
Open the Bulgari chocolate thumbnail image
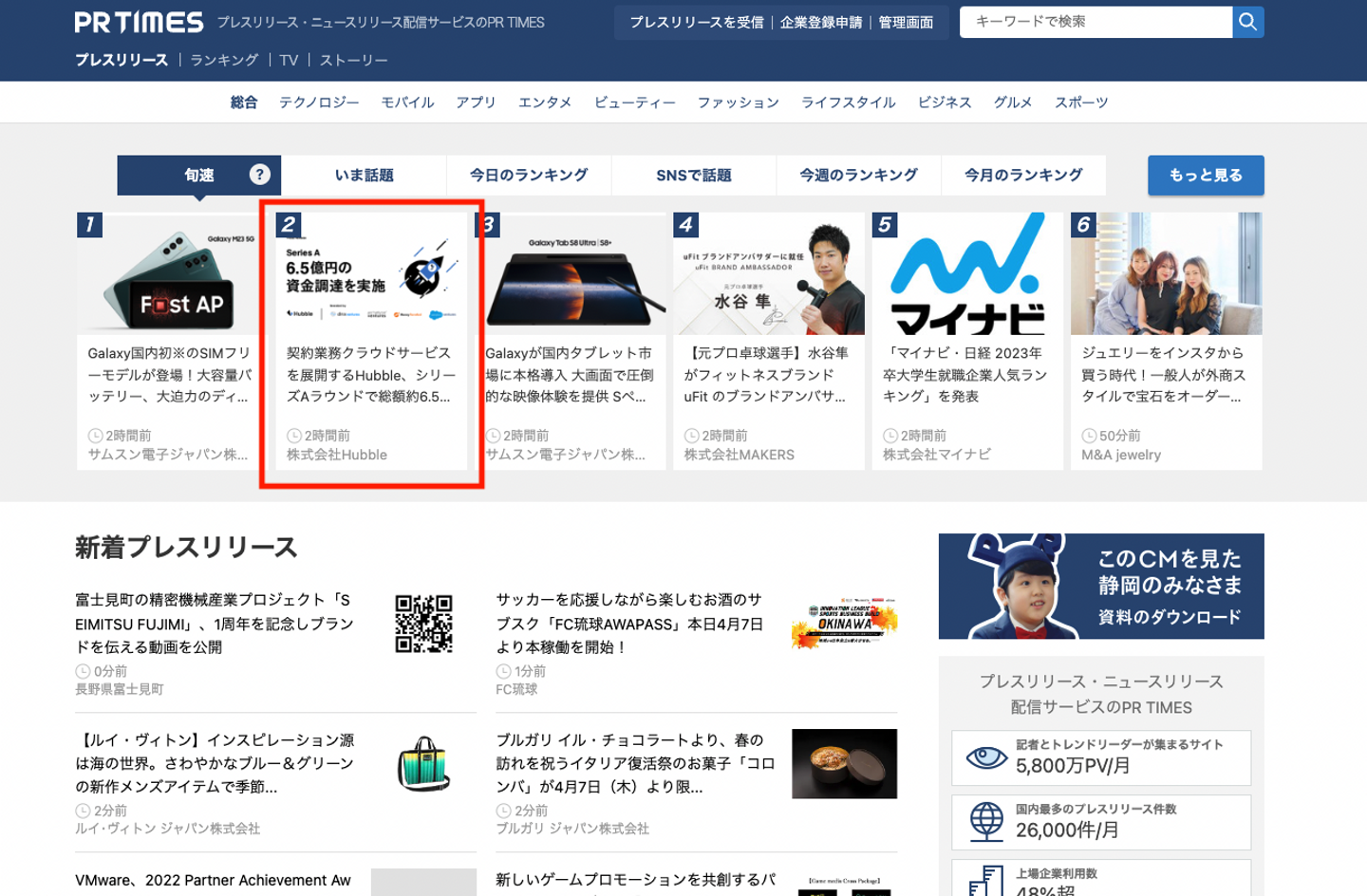(844, 763)
